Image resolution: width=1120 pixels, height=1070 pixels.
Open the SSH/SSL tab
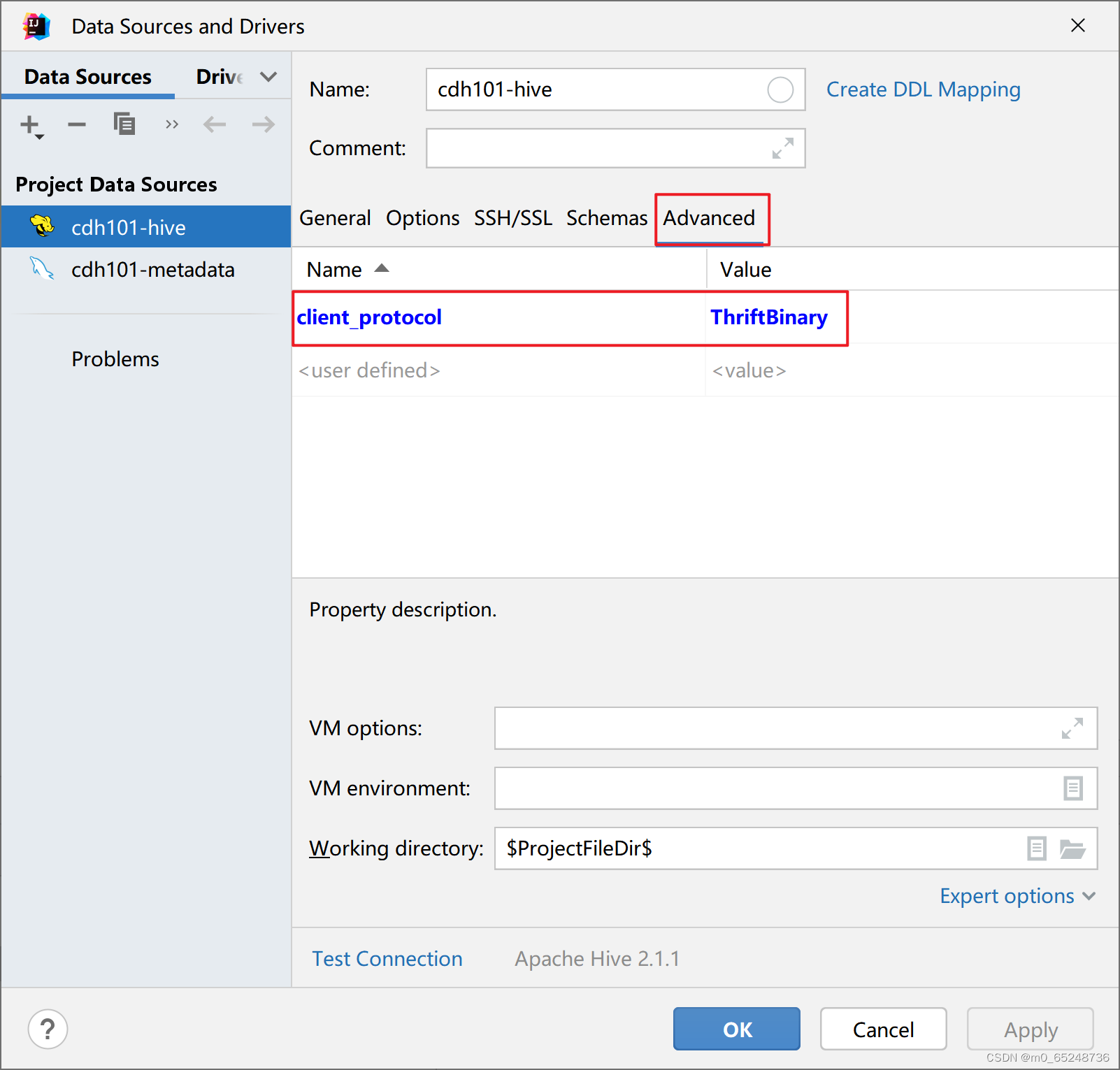(x=513, y=218)
